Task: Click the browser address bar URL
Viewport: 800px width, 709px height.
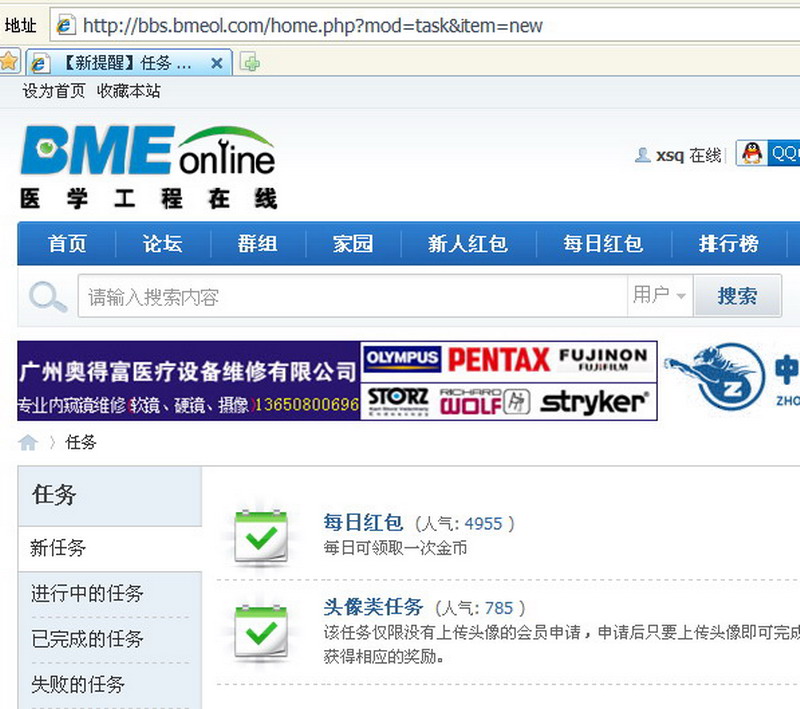Action: (x=312, y=25)
